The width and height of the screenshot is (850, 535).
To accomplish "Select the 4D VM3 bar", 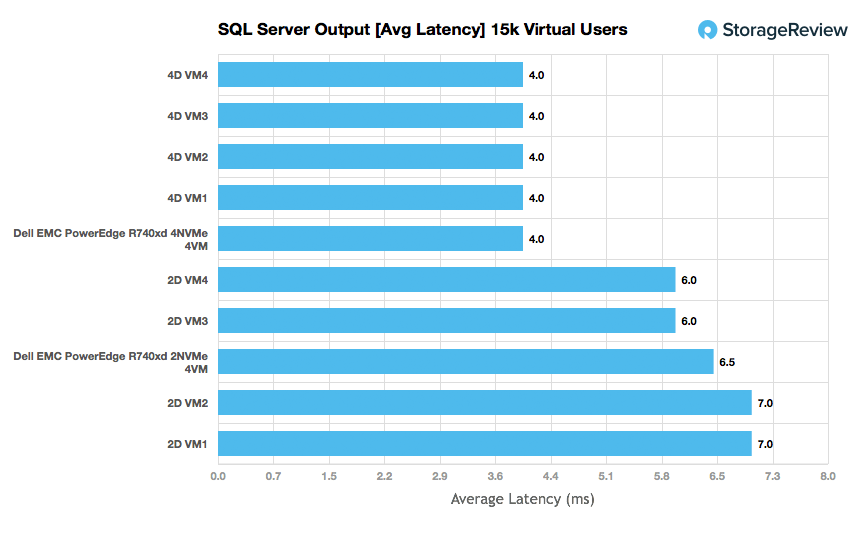I will [x=370, y=115].
